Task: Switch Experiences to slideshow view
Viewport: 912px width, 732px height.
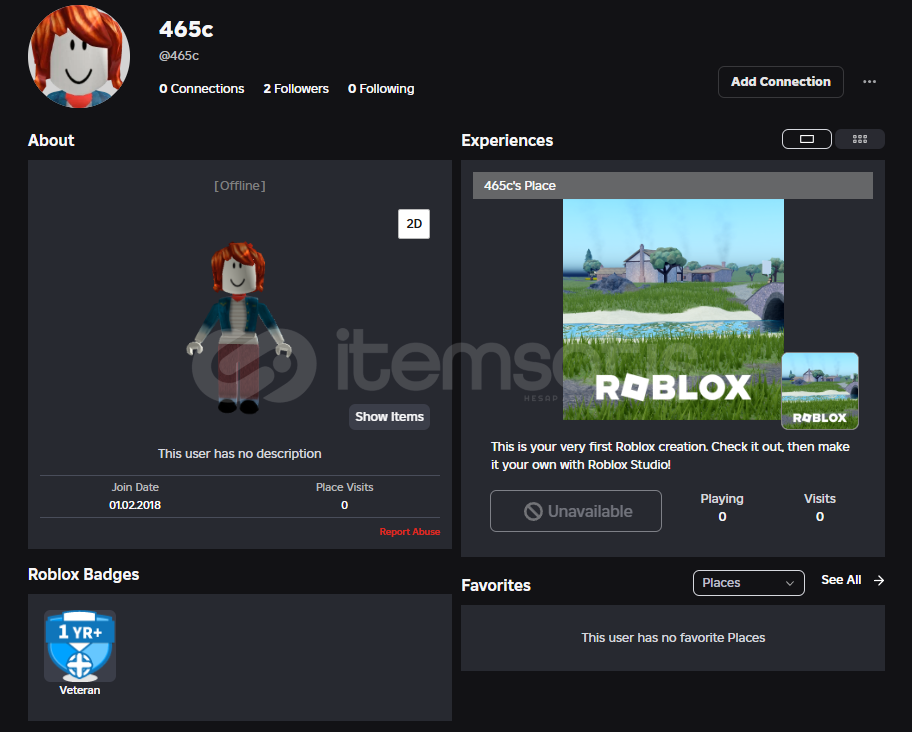Action: coord(806,139)
